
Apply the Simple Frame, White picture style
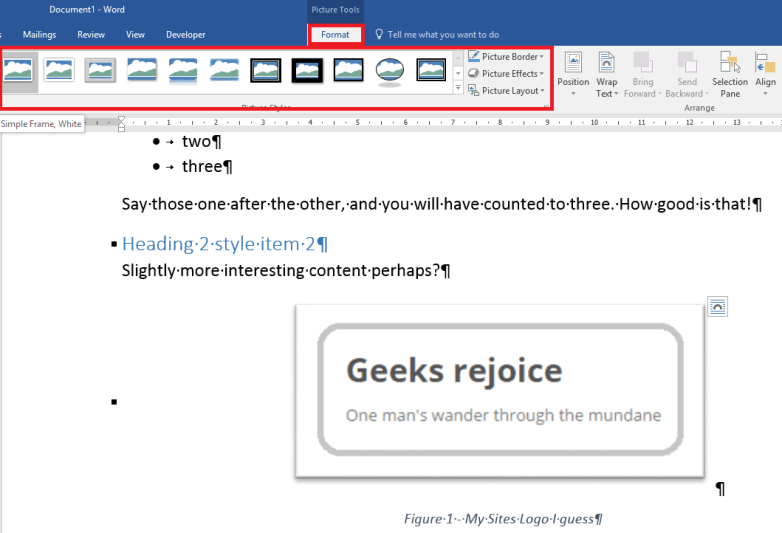[18, 70]
